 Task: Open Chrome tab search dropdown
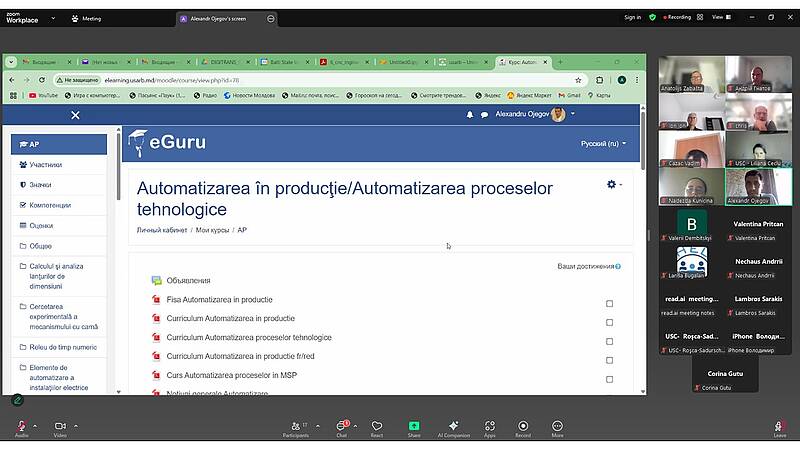click(11, 62)
